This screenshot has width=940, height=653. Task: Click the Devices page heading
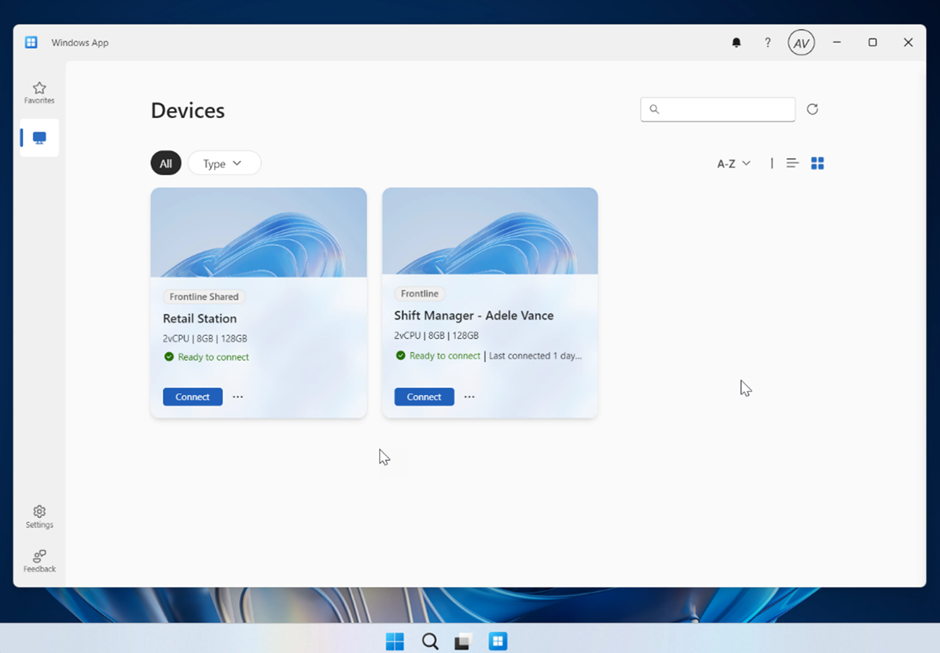[x=188, y=110]
